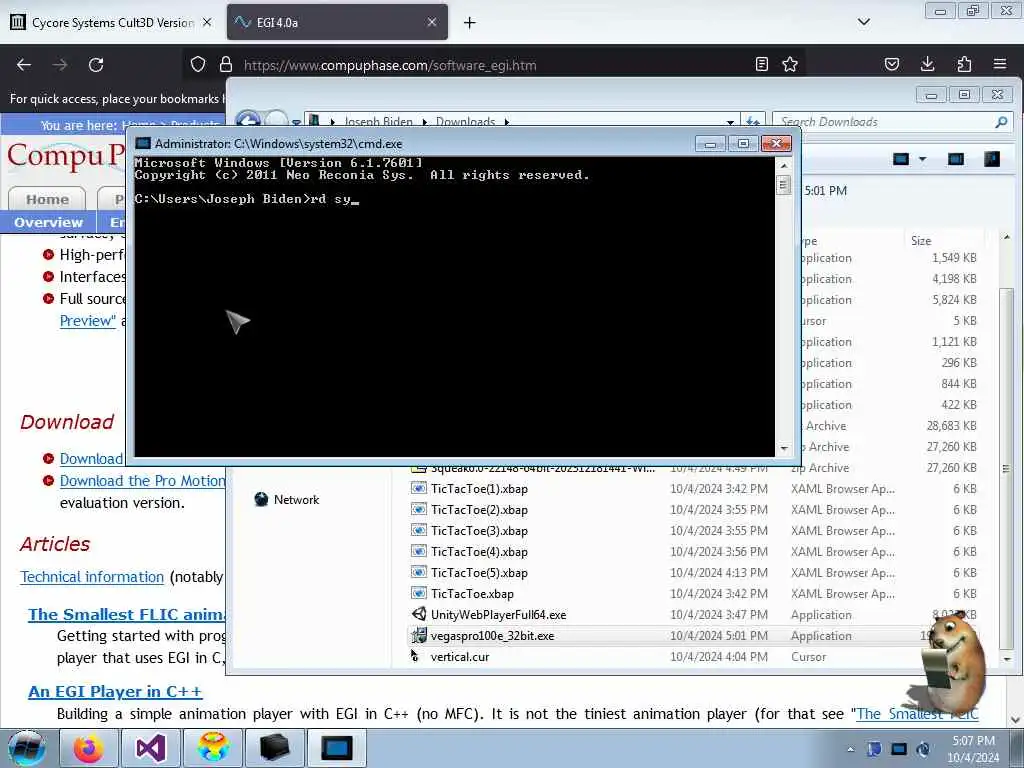
Task: Open Firefox extensions puzzle icon
Action: coord(964,64)
